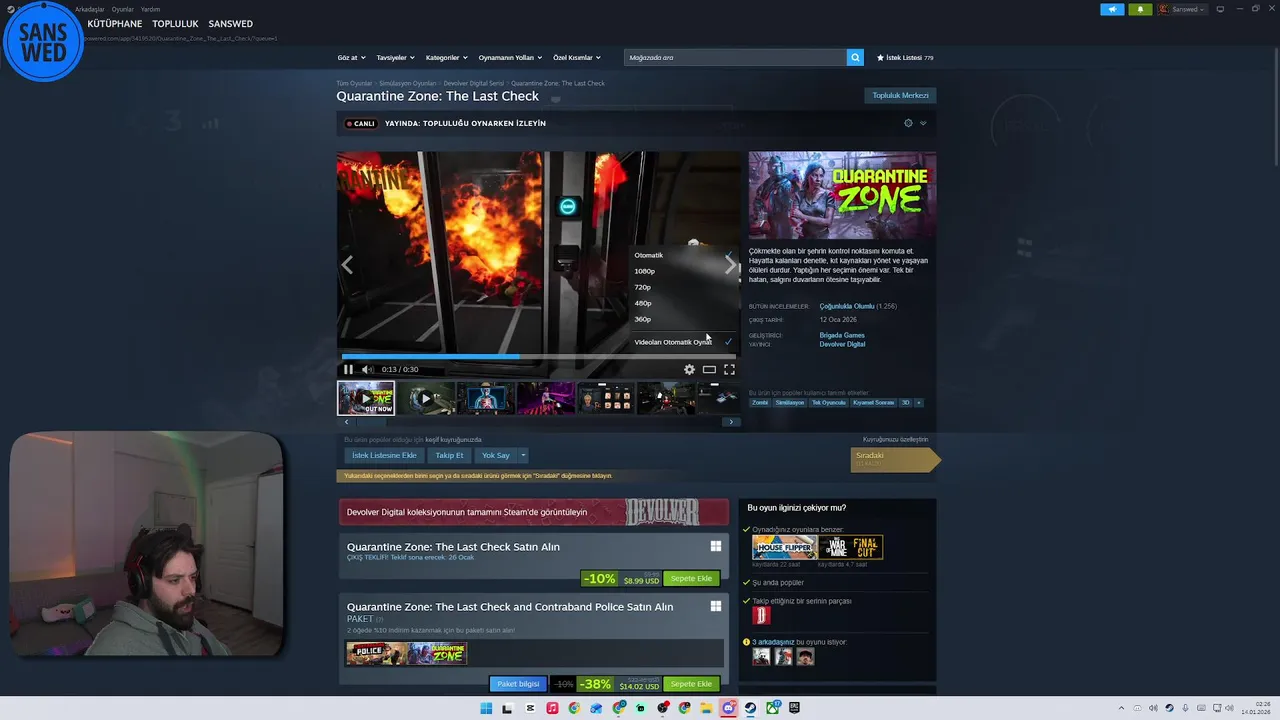Open notifications bell button

point(1140,9)
